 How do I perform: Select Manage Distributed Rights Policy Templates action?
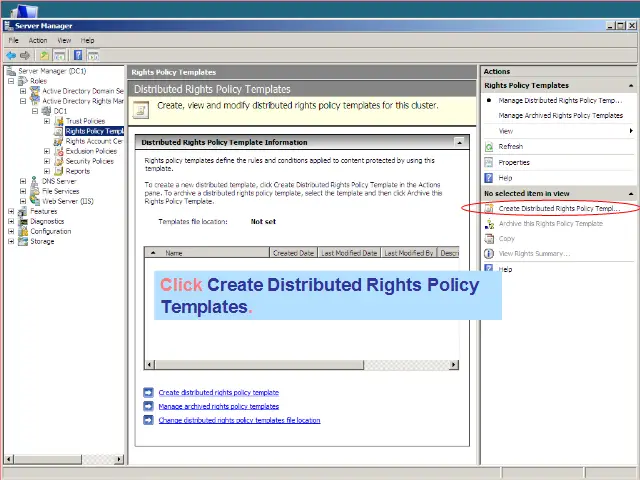560,100
